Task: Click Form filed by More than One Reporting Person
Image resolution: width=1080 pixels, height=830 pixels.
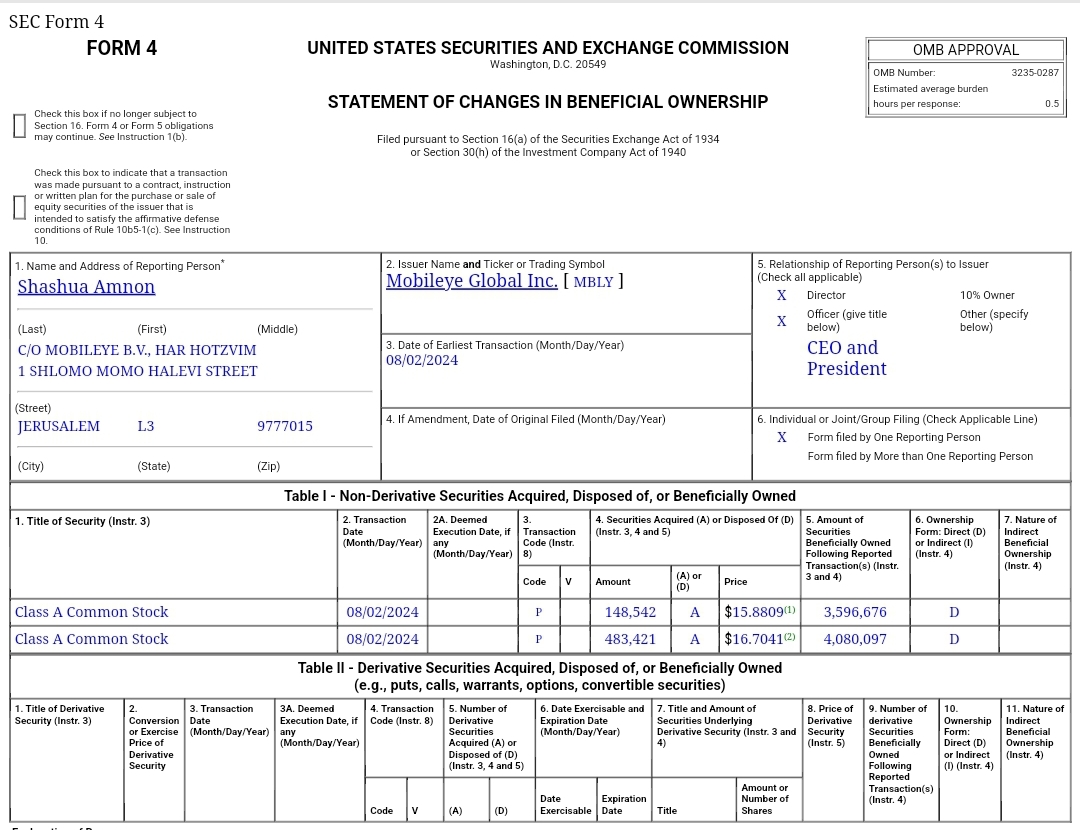Action: [920, 456]
